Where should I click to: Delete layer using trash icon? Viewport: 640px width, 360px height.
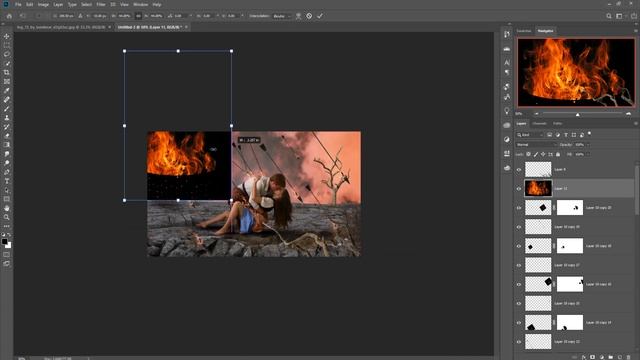click(x=629, y=357)
